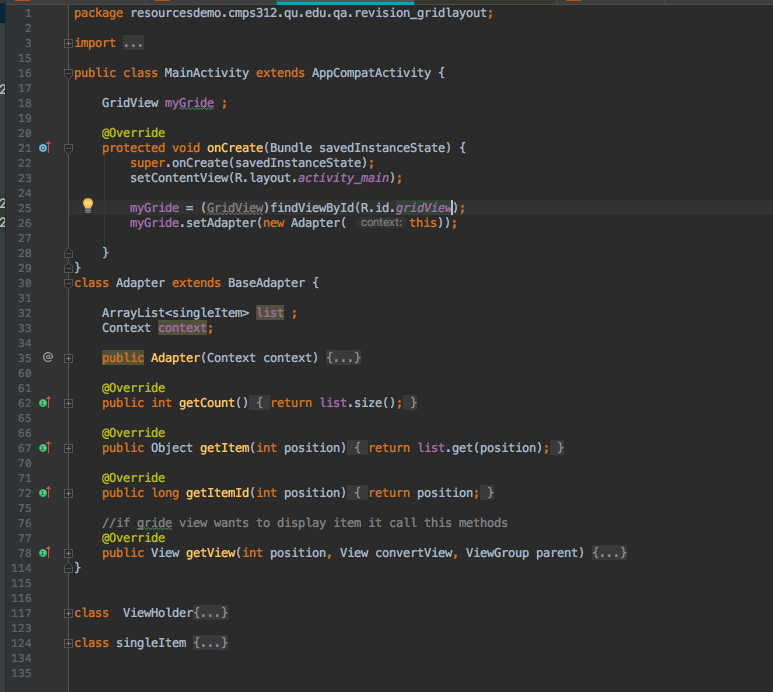The width and height of the screenshot is (773, 692).
Task: Click BaseAdapter in the Adapter class declaration
Action: pyautogui.click(x=266, y=283)
